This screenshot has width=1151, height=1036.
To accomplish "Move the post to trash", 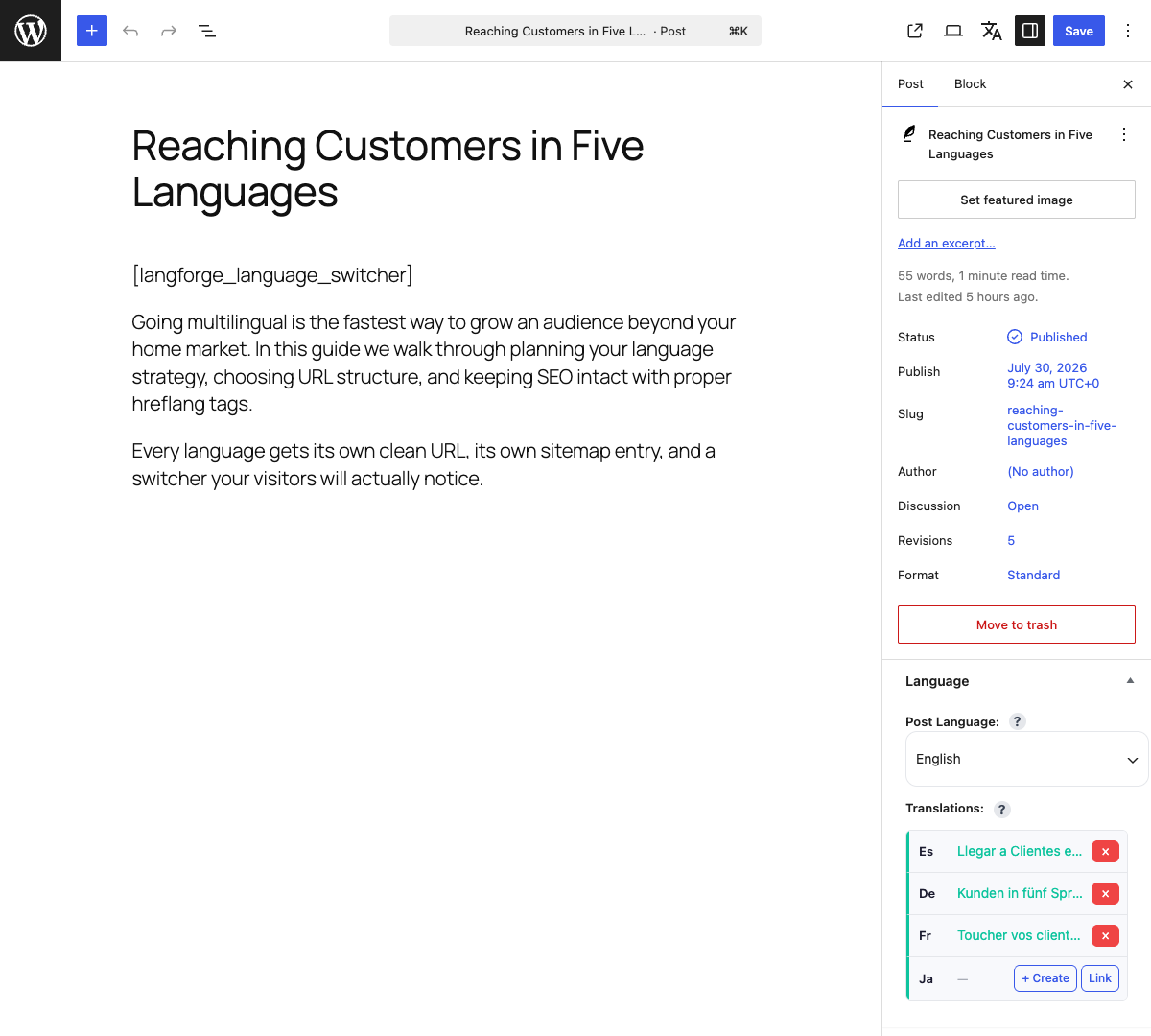I will (x=1017, y=624).
